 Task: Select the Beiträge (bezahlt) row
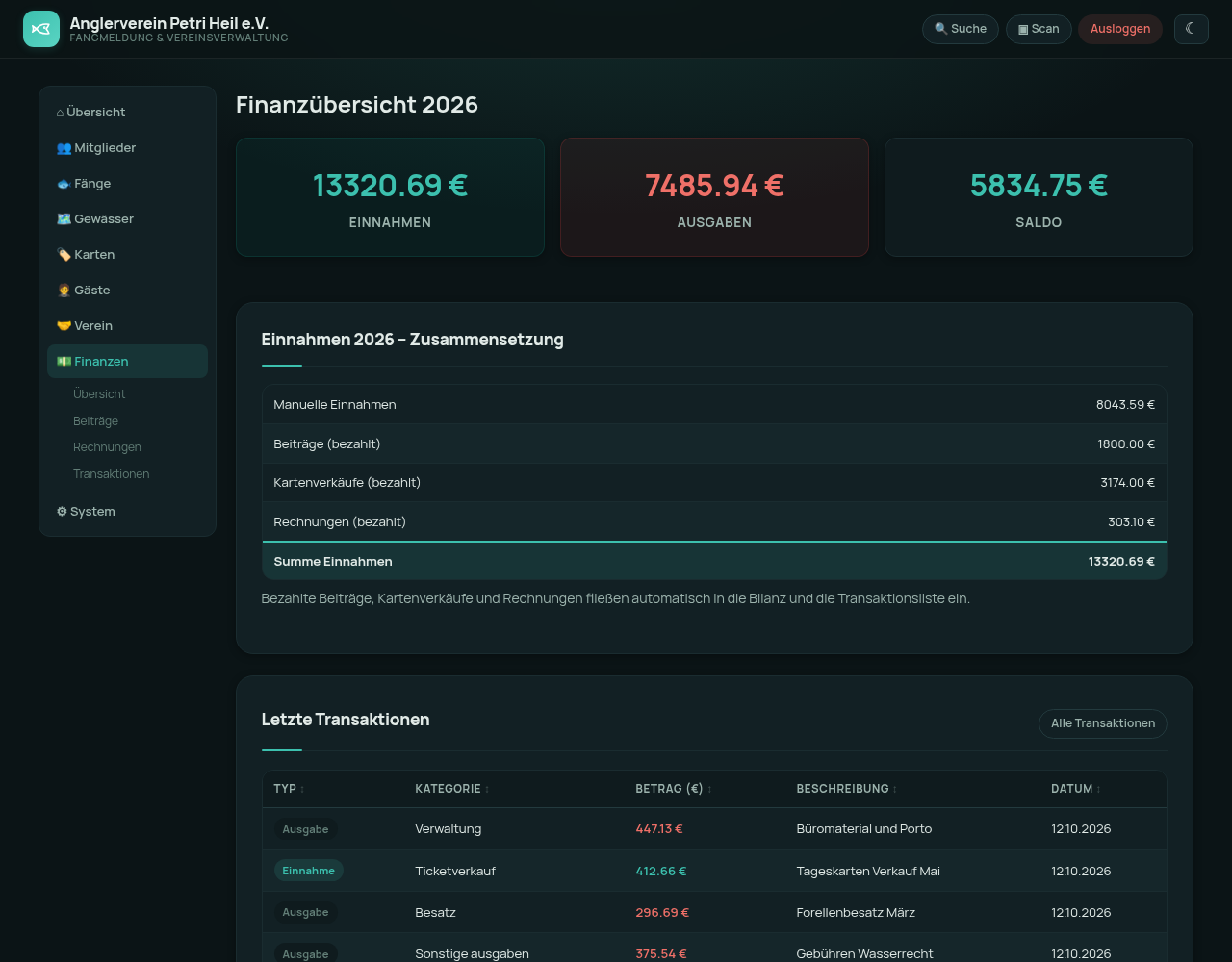pos(714,444)
